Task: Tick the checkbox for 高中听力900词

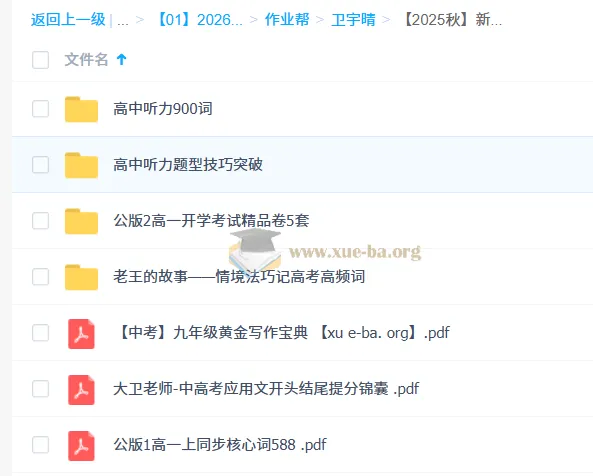Action: point(40,109)
